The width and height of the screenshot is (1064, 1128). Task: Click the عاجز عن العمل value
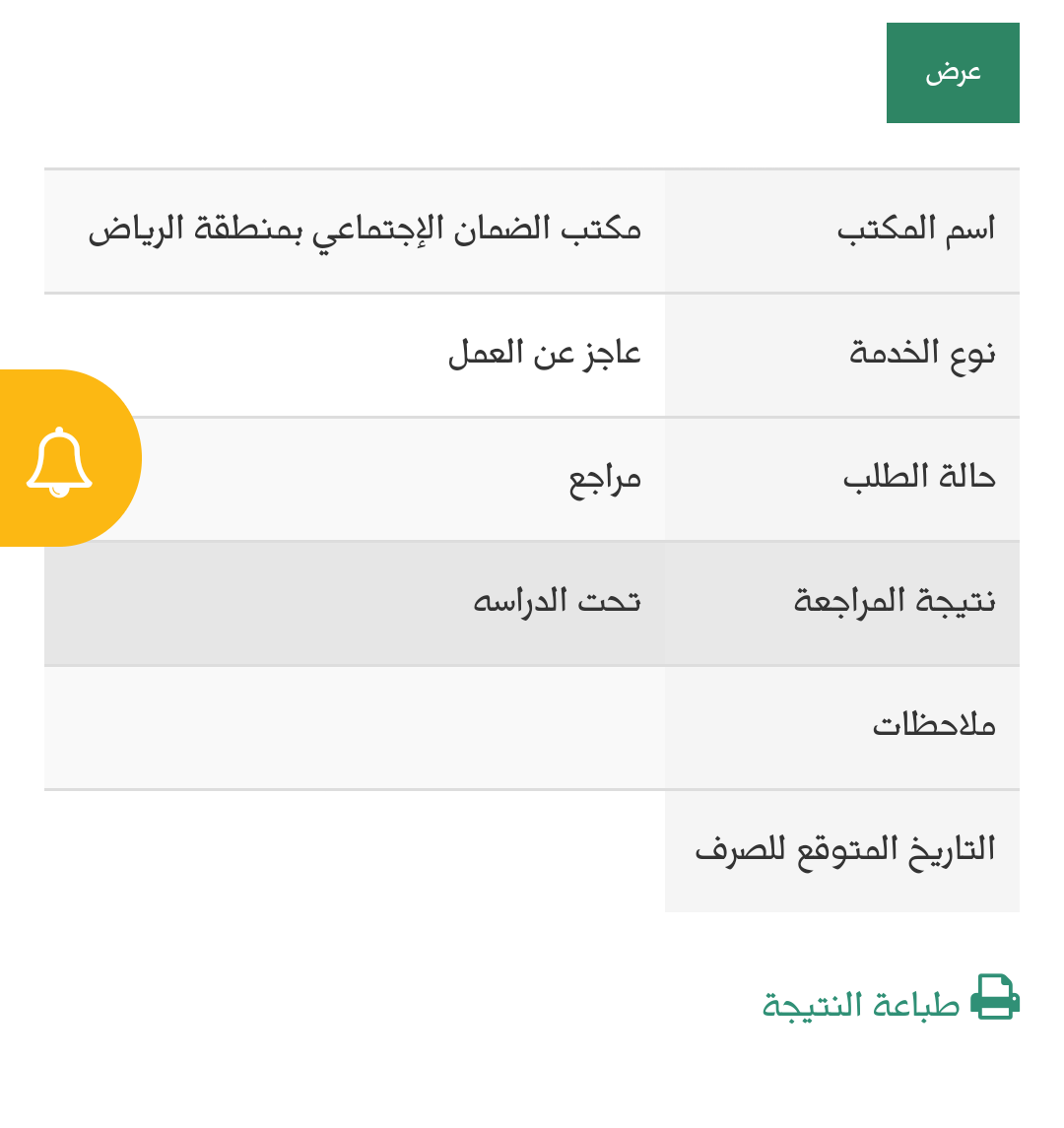coord(545,354)
